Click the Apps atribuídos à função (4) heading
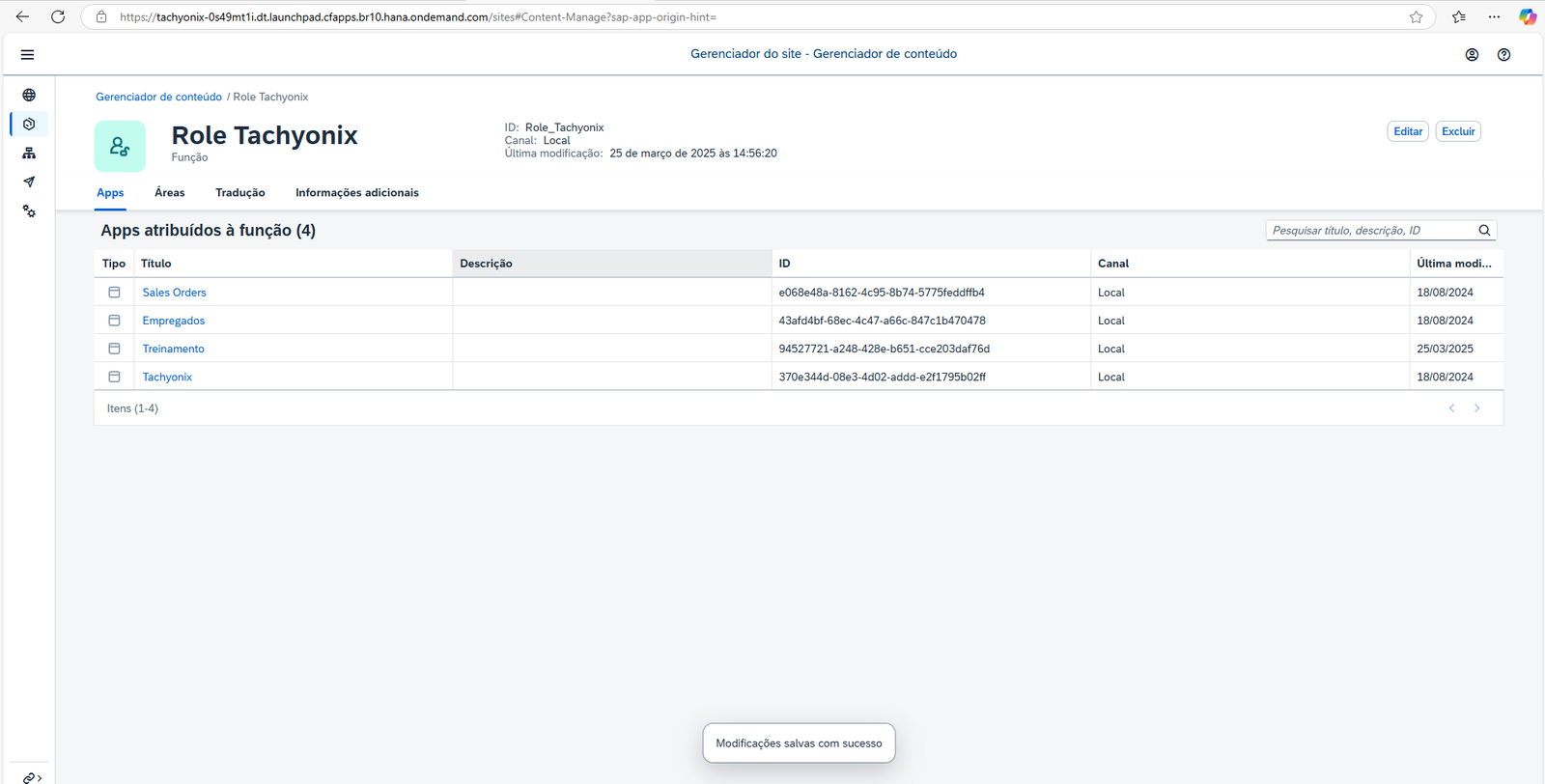The height and width of the screenshot is (784, 1545). 209,231
